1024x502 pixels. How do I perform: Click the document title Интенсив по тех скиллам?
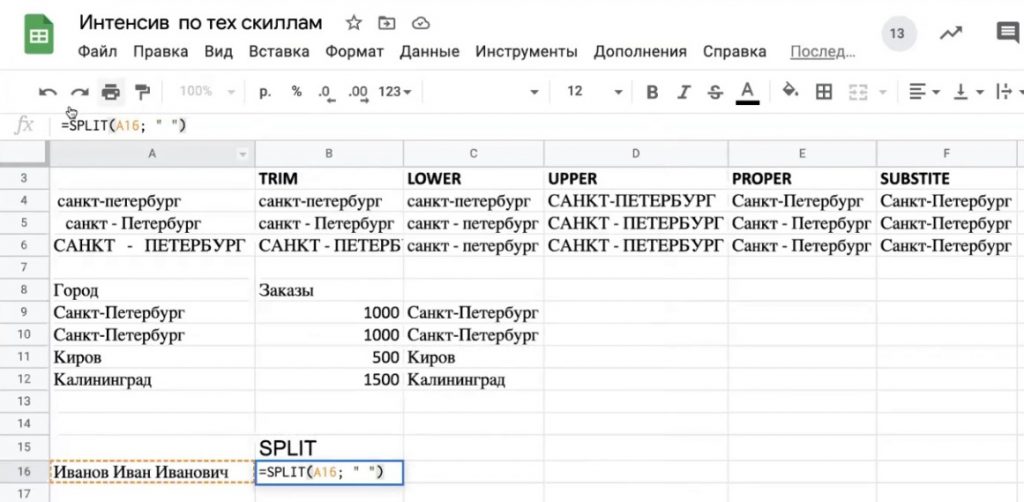[200, 23]
